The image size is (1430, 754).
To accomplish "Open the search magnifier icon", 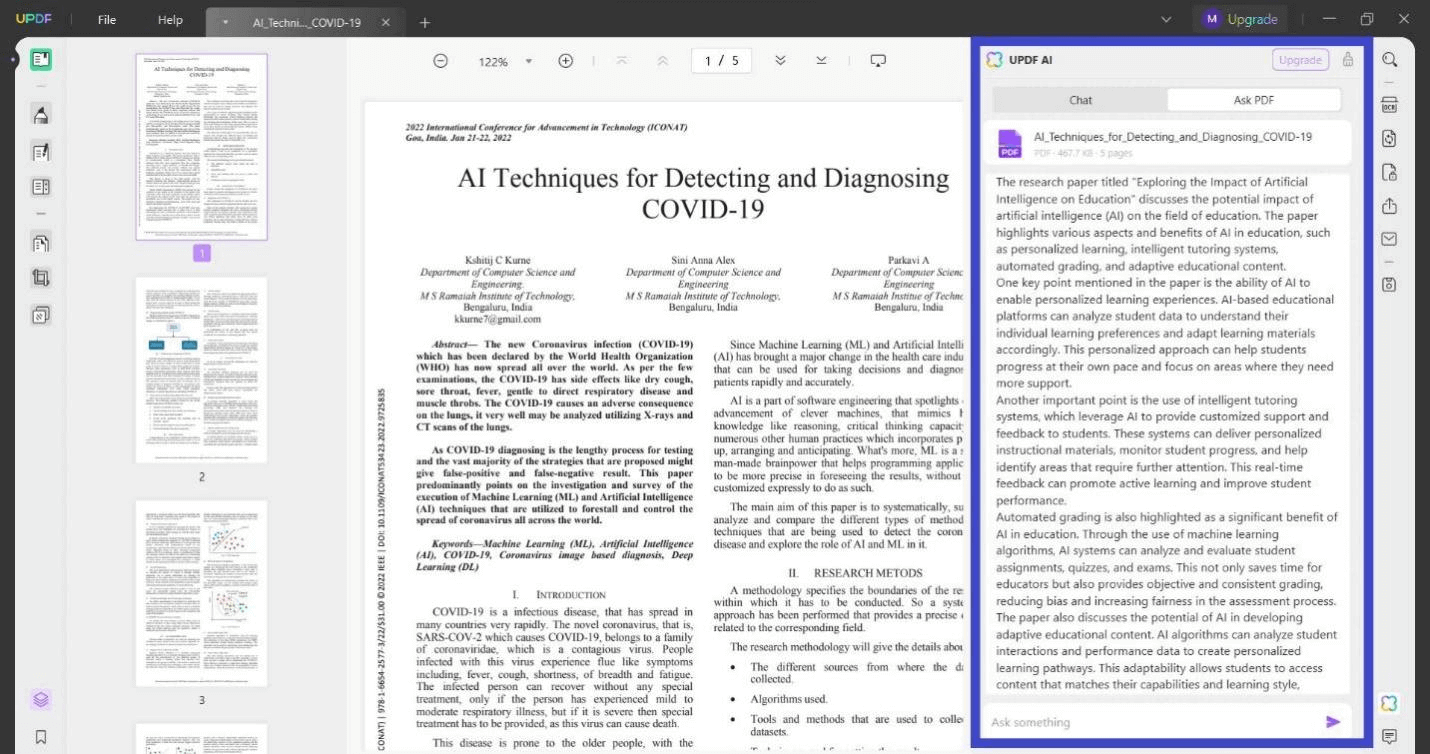I will [x=1389, y=60].
